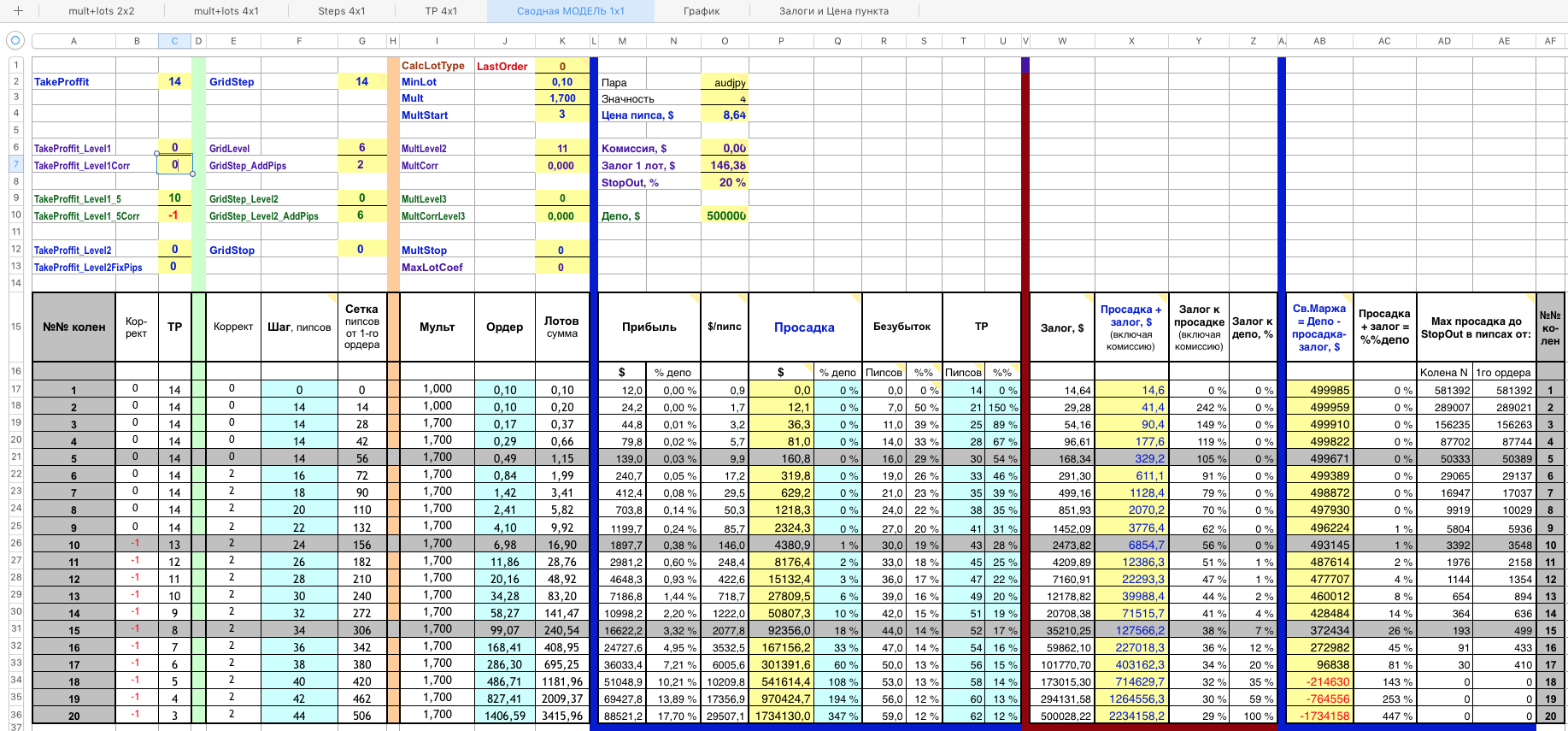
Task: Click the Мульт header cell
Action: pos(437,327)
